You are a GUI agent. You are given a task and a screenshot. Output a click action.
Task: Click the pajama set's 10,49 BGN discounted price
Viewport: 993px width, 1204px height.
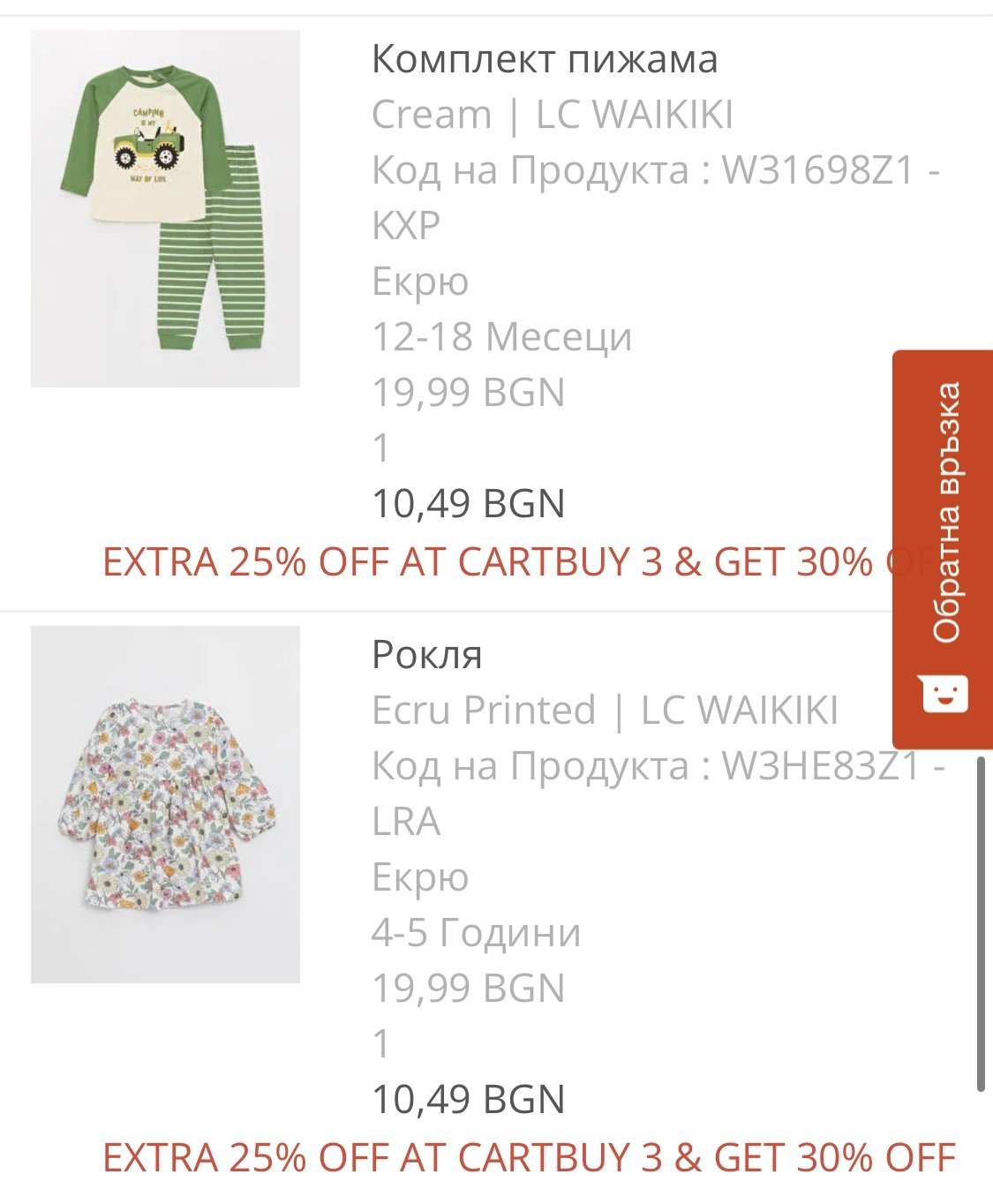[468, 504]
